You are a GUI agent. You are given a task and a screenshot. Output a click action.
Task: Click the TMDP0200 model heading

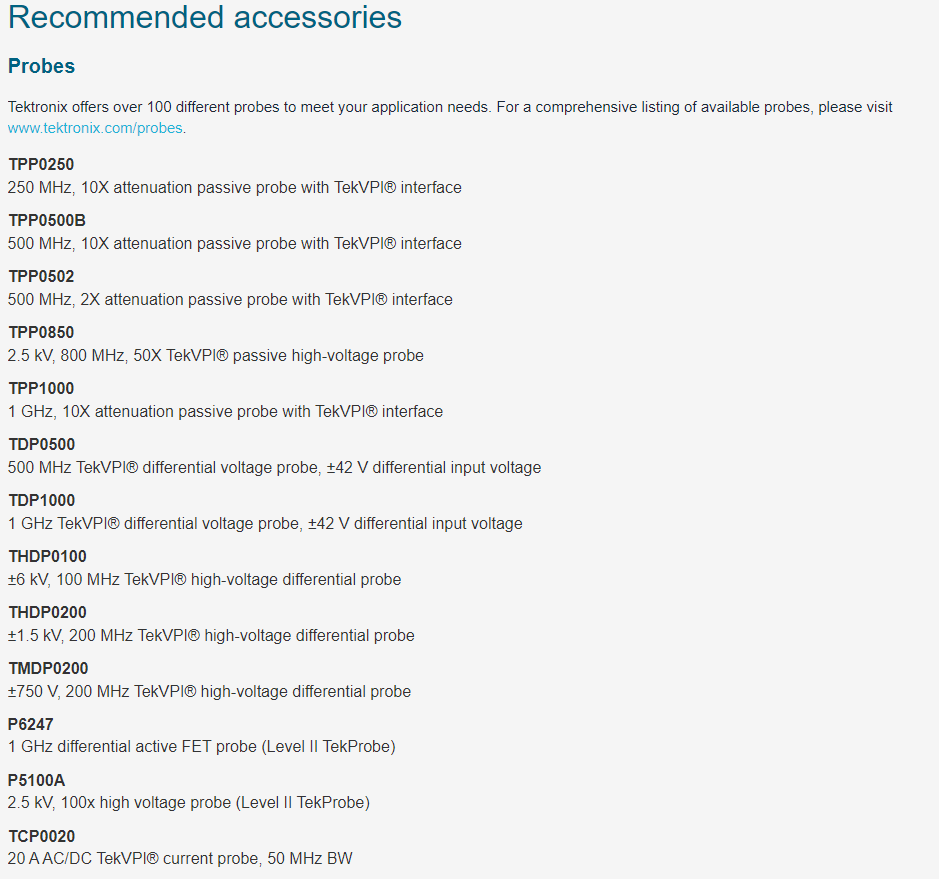(x=48, y=668)
